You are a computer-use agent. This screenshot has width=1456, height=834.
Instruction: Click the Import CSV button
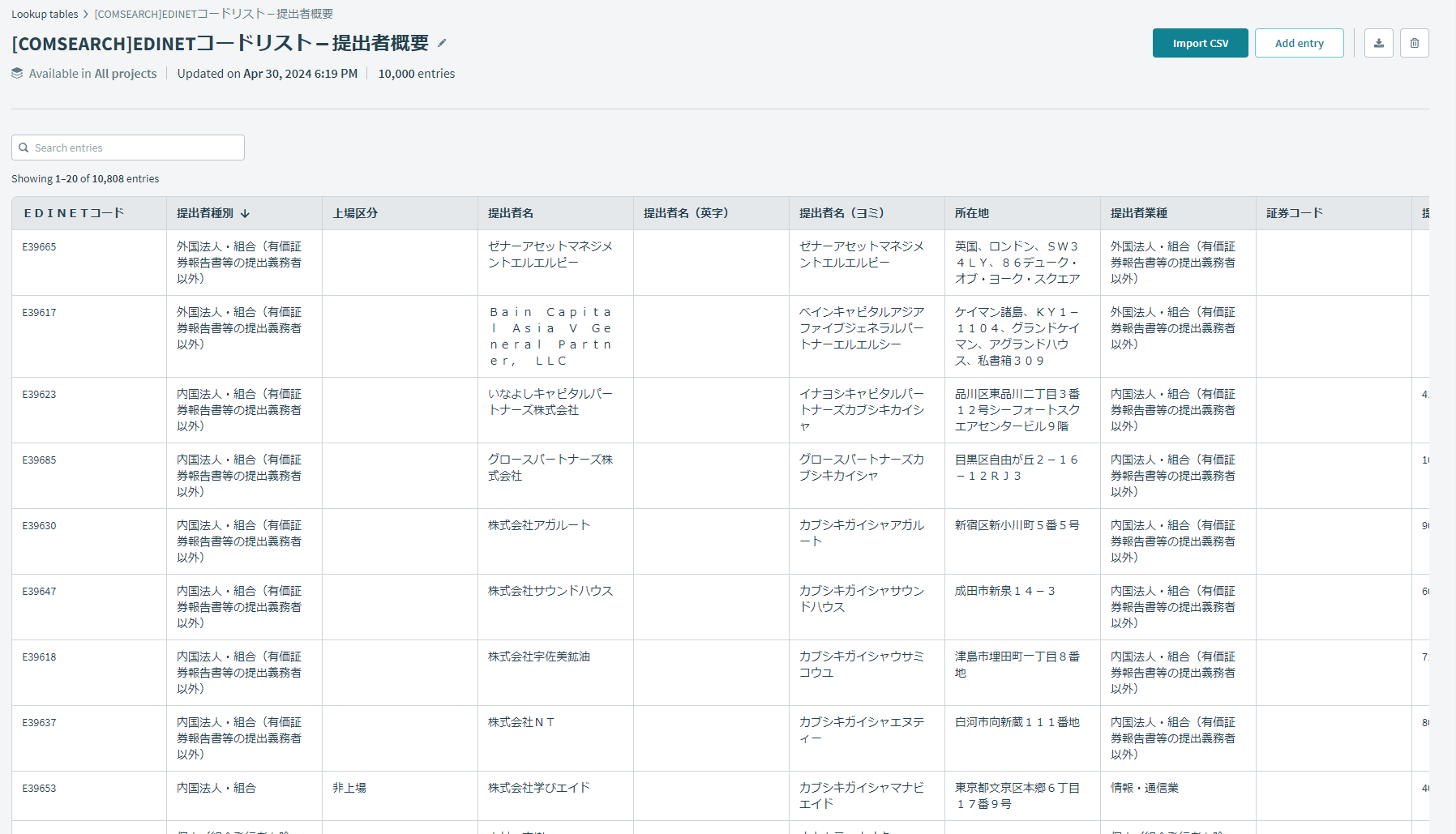[1201, 43]
